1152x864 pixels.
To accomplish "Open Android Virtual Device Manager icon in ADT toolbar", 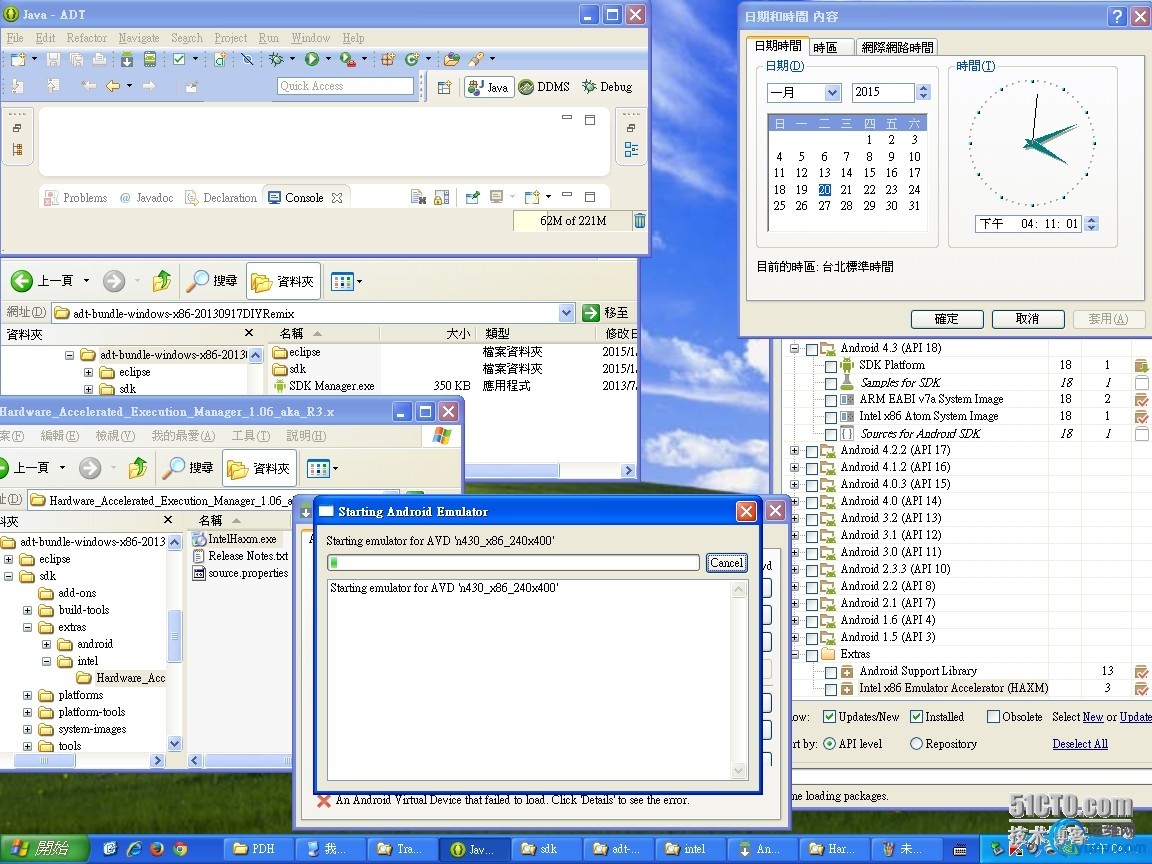I will coord(150,60).
